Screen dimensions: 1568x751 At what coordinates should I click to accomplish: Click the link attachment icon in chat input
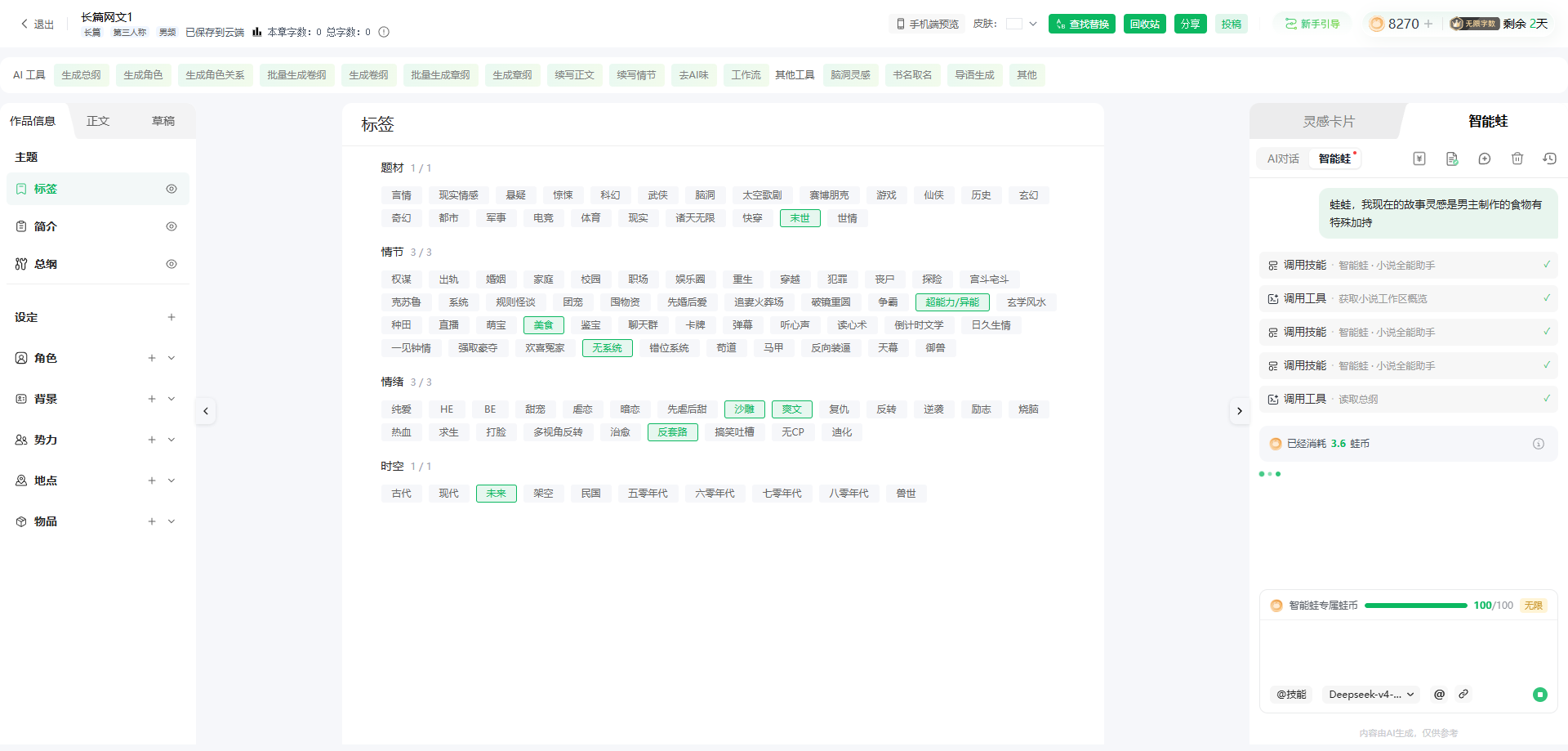coord(1463,694)
